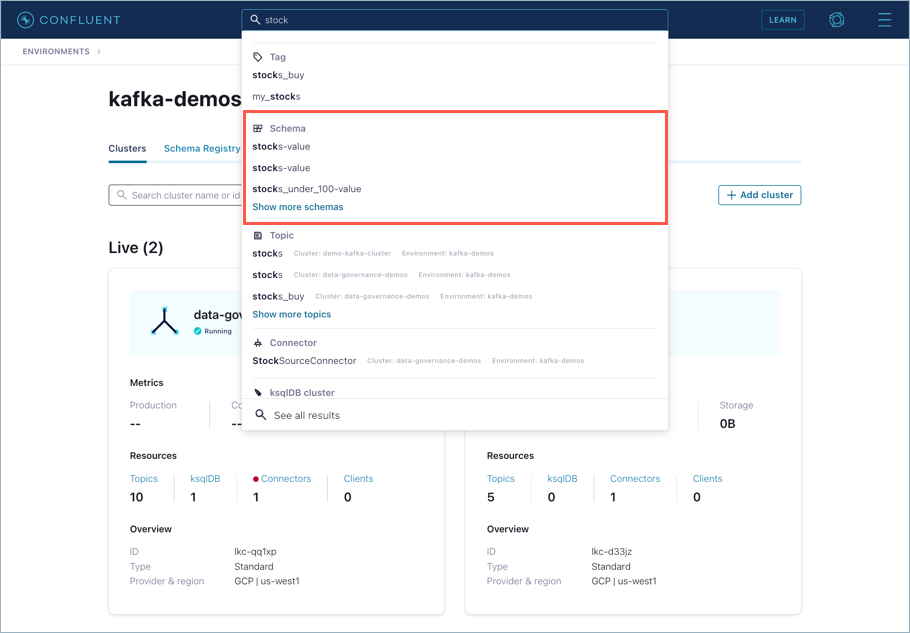This screenshot has width=910, height=633.
Task: Select the Clusters tab
Action: [x=127, y=147]
